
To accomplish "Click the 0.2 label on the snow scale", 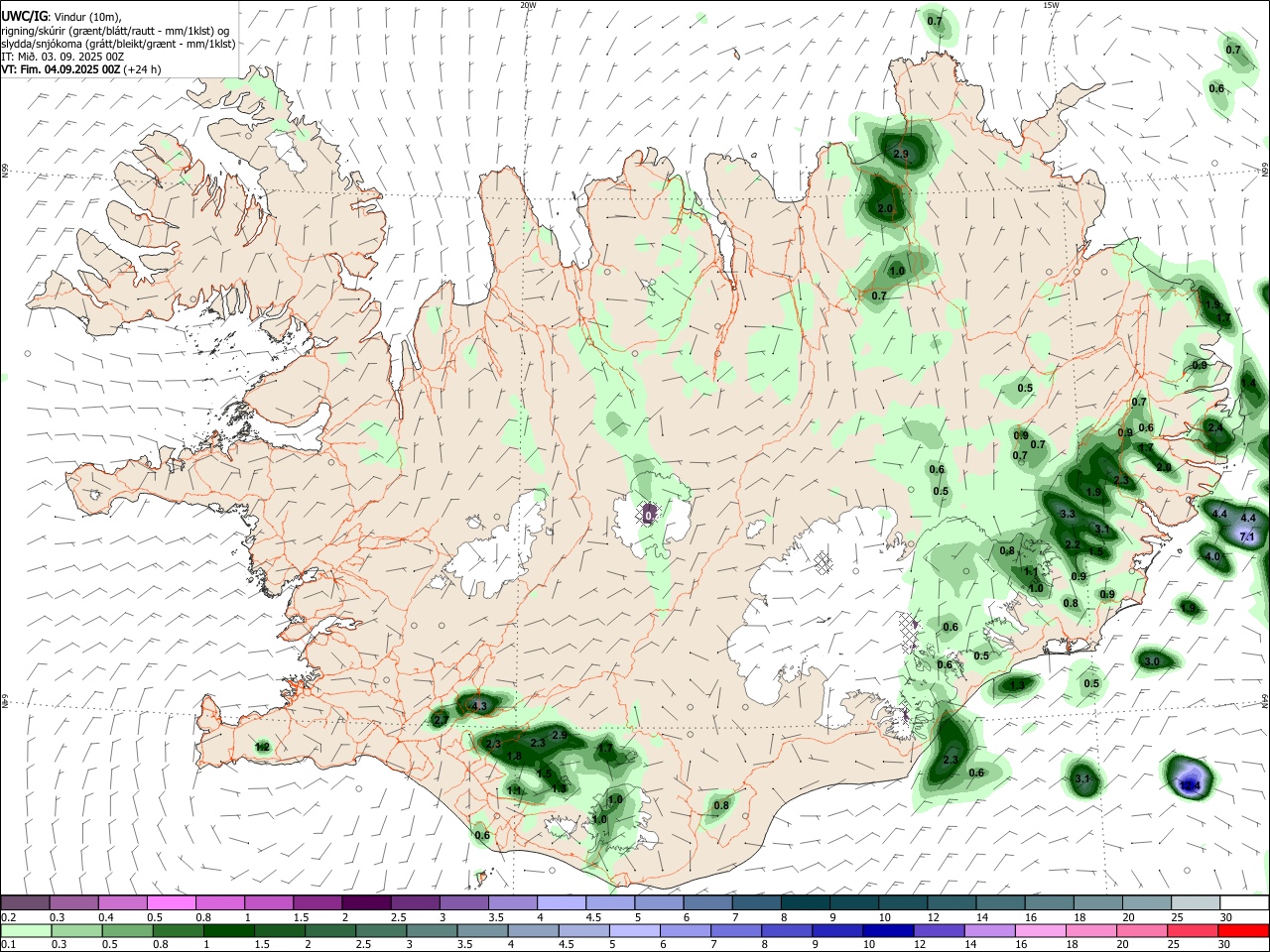I will [9, 917].
